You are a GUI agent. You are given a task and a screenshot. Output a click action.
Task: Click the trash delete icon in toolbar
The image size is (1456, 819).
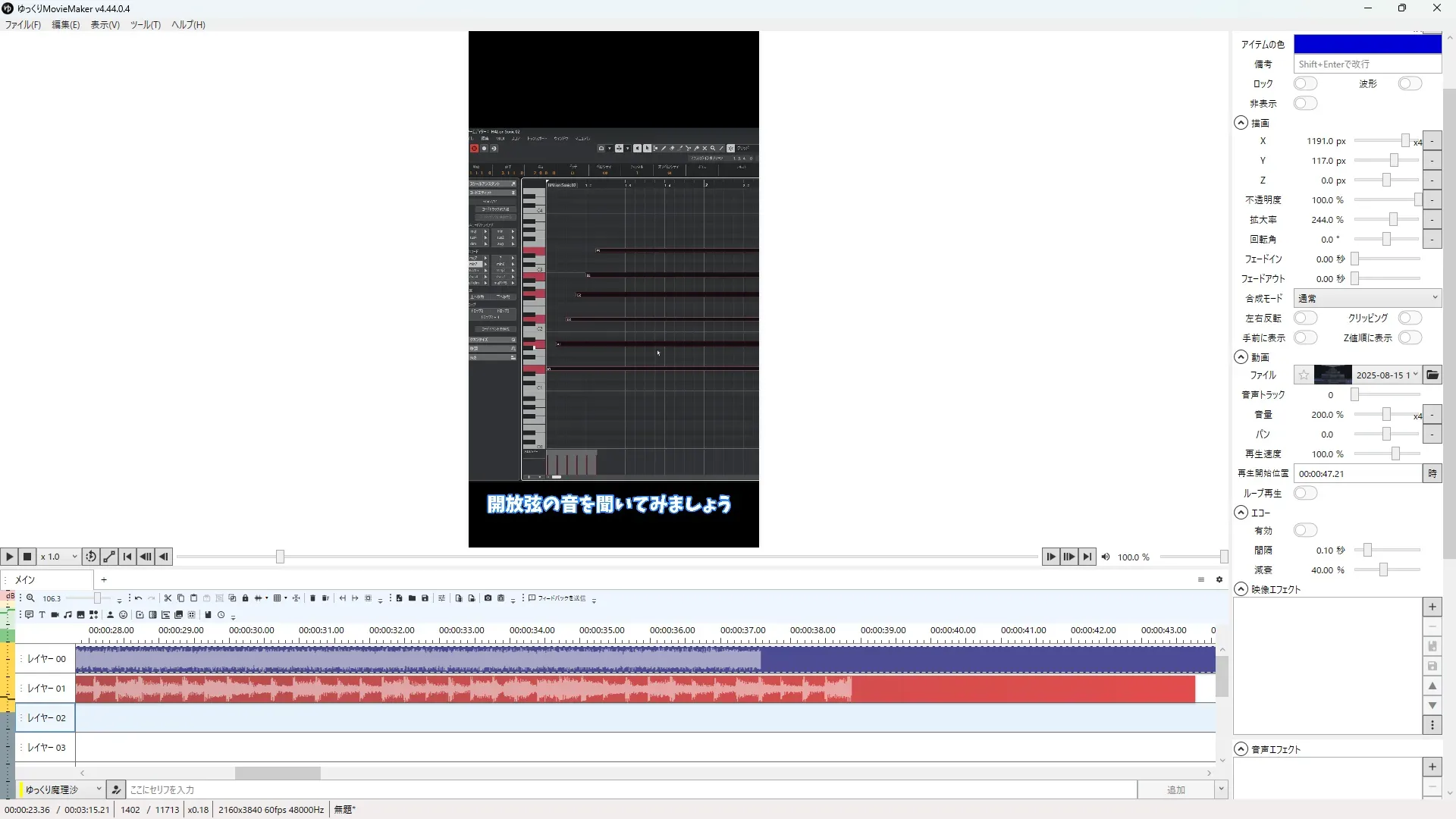312,598
